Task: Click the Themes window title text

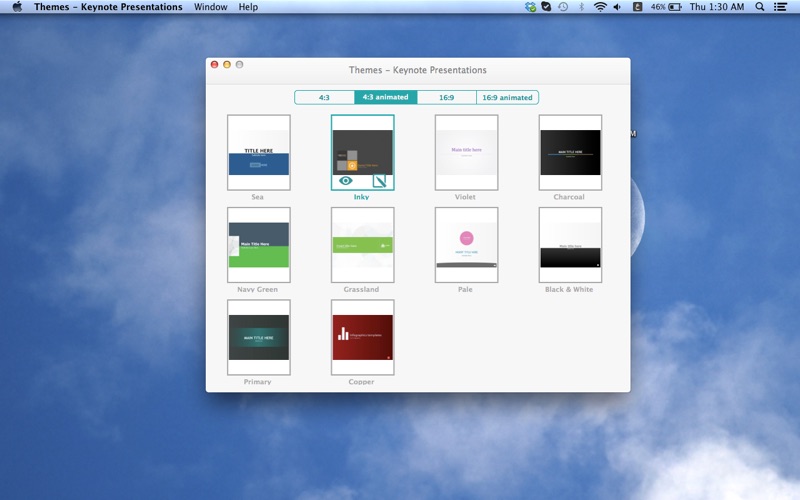Action: coord(418,70)
